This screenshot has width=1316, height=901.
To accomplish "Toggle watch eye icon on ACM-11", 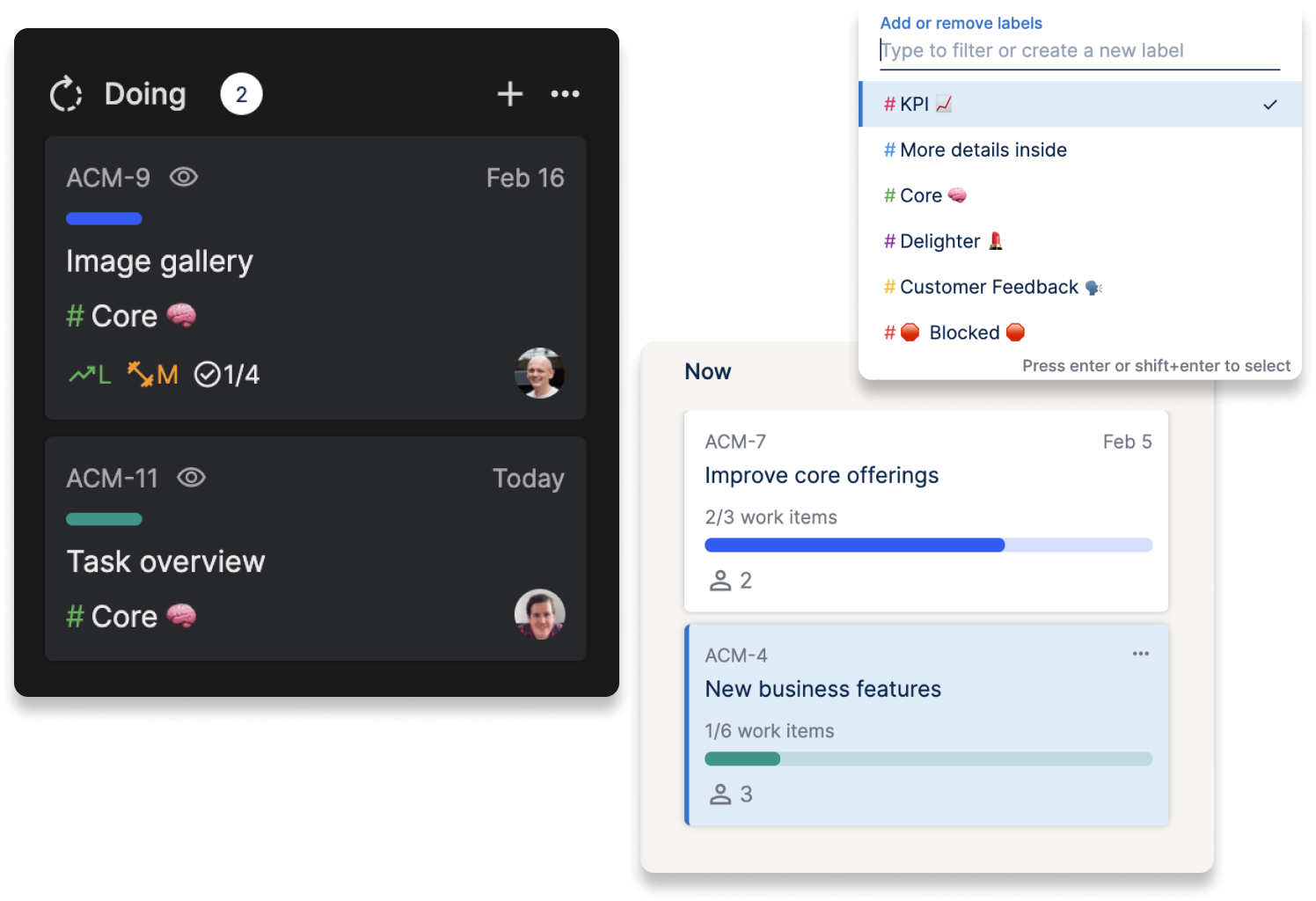I will pos(191,477).
